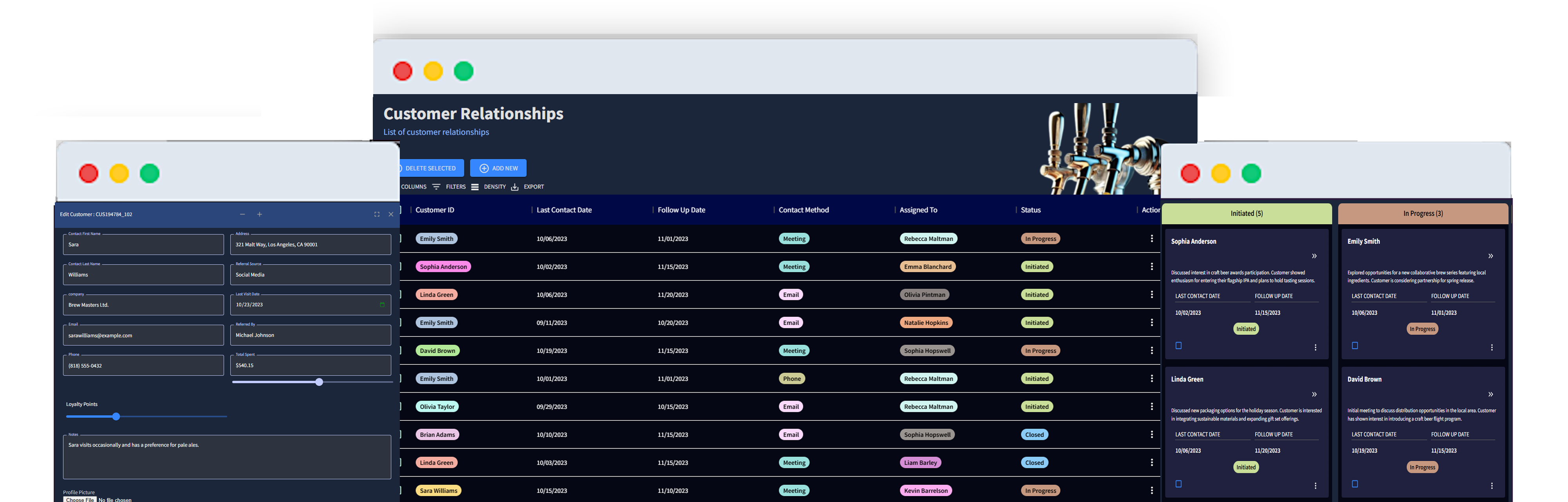Select the Initiated (5) column header

(1246, 214)
